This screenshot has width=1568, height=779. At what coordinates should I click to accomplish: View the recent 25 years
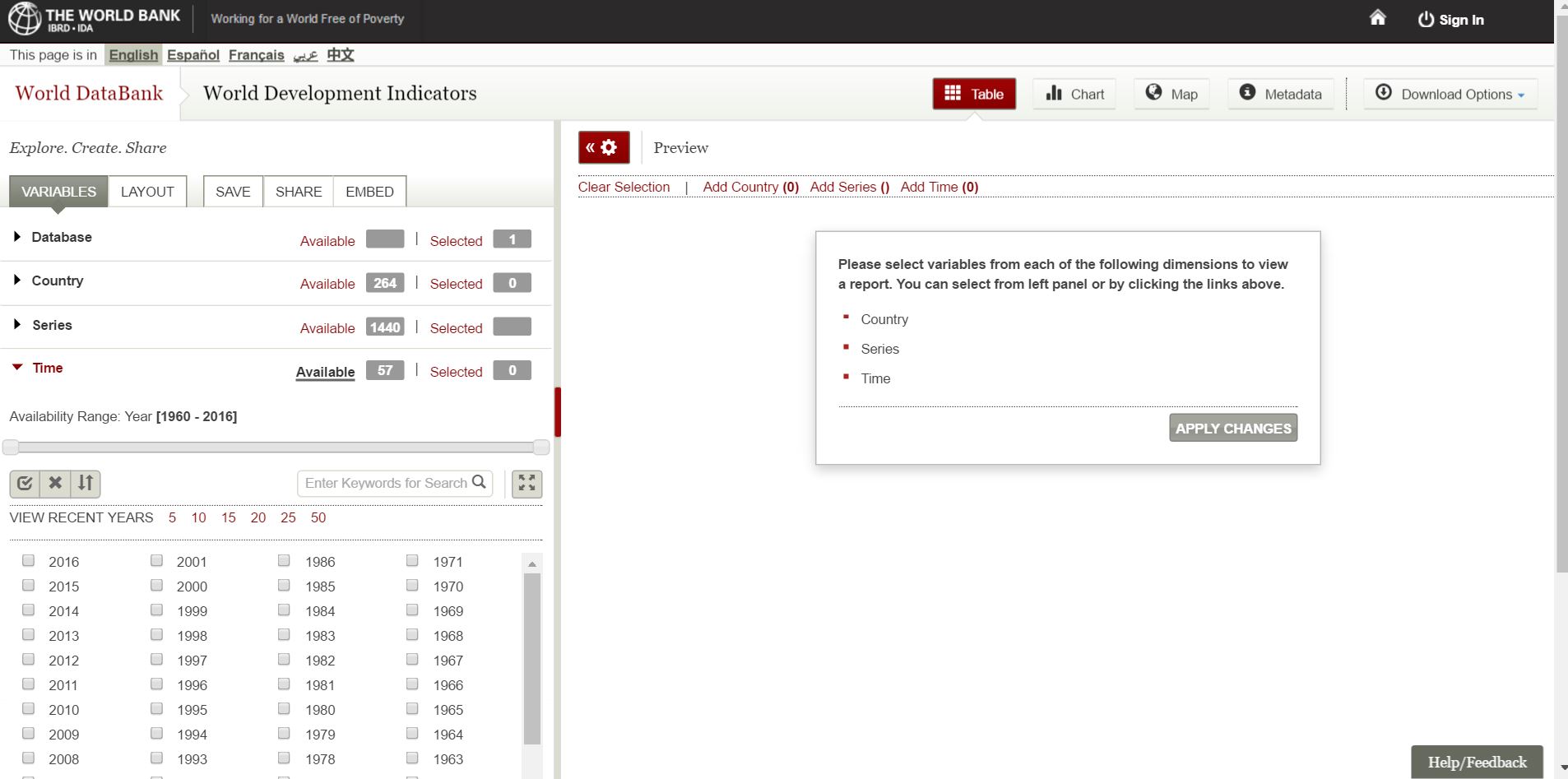[288, 517]
